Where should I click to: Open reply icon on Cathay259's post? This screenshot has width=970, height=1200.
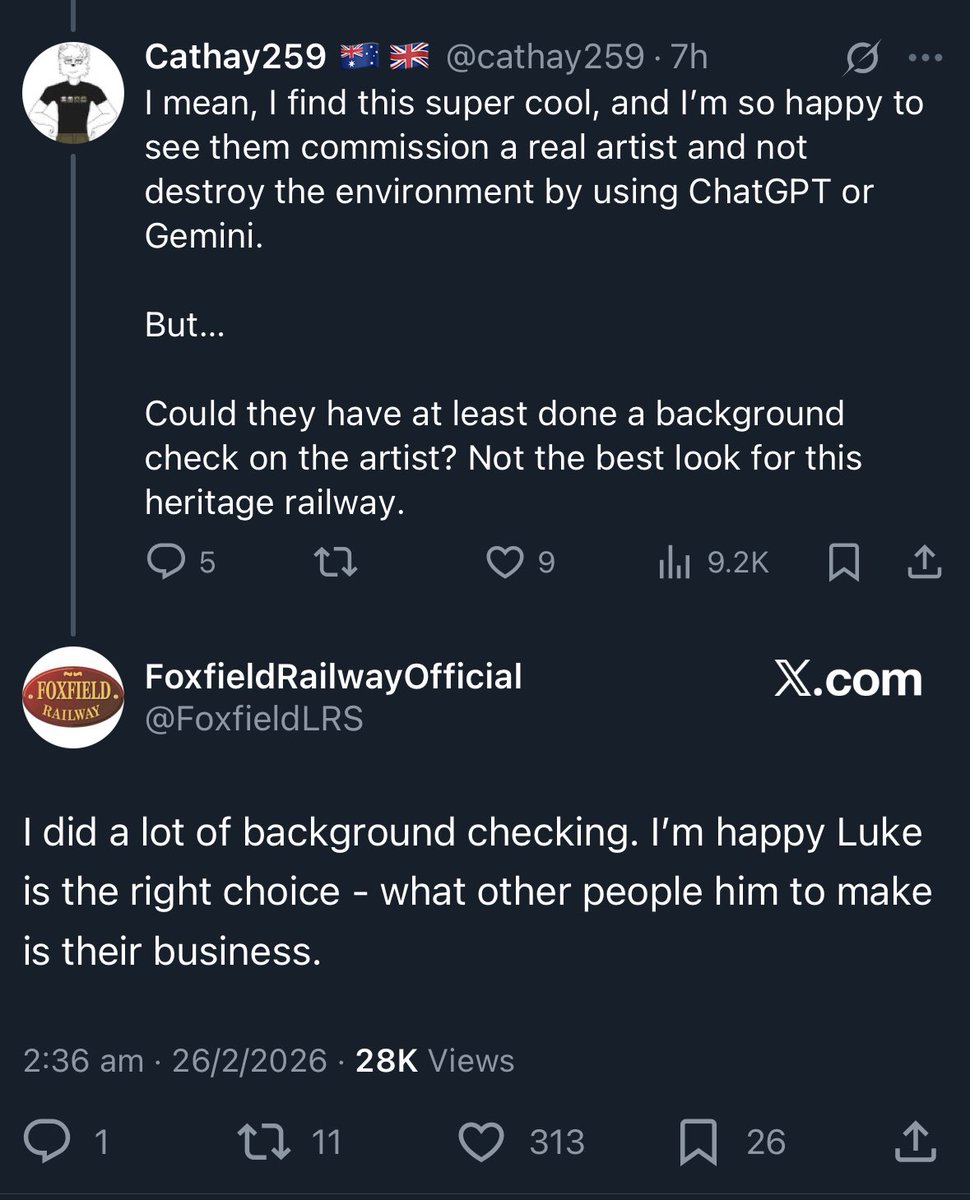[x=162, y=563]
